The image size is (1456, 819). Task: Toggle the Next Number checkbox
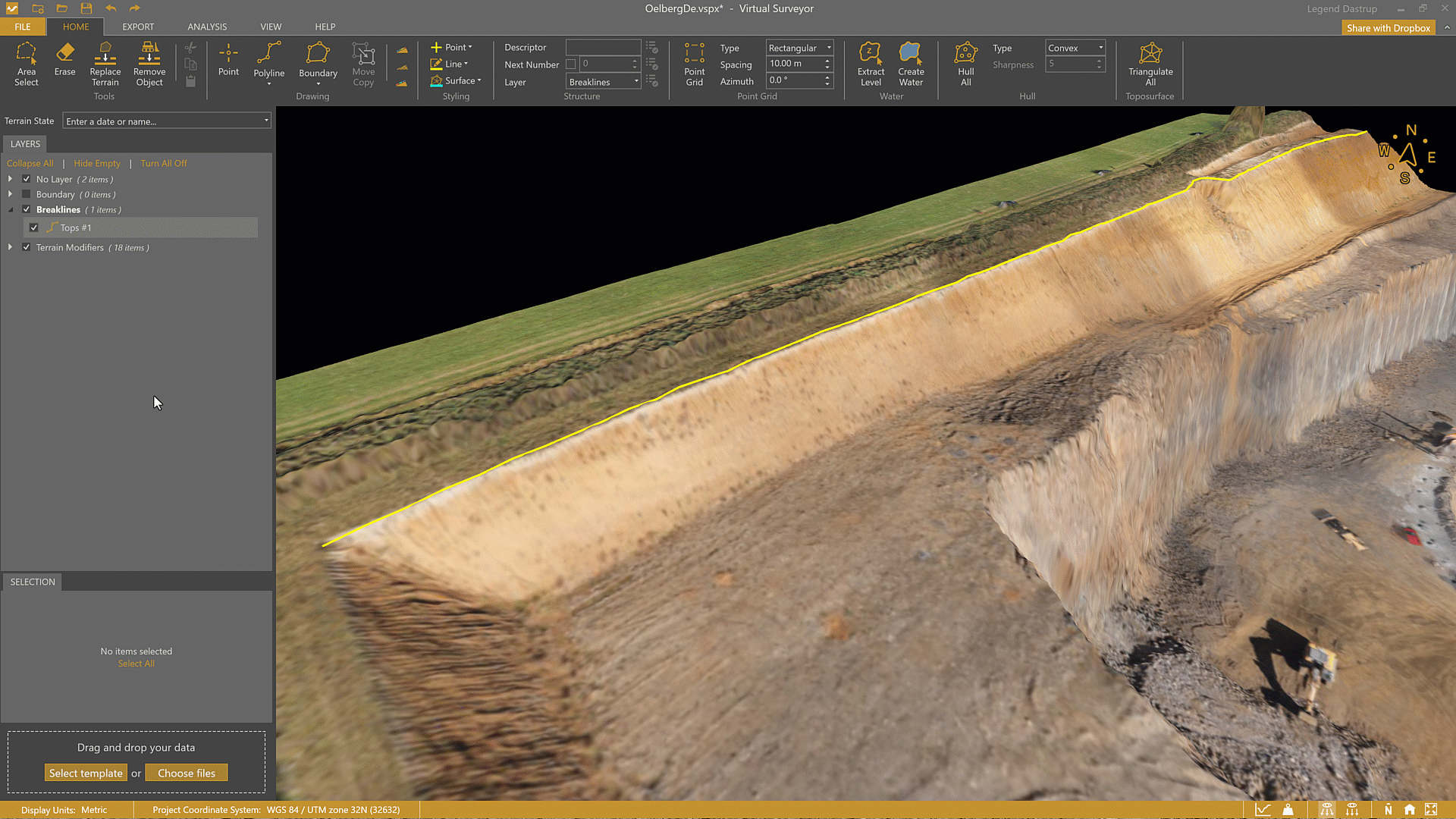point(571,64)
